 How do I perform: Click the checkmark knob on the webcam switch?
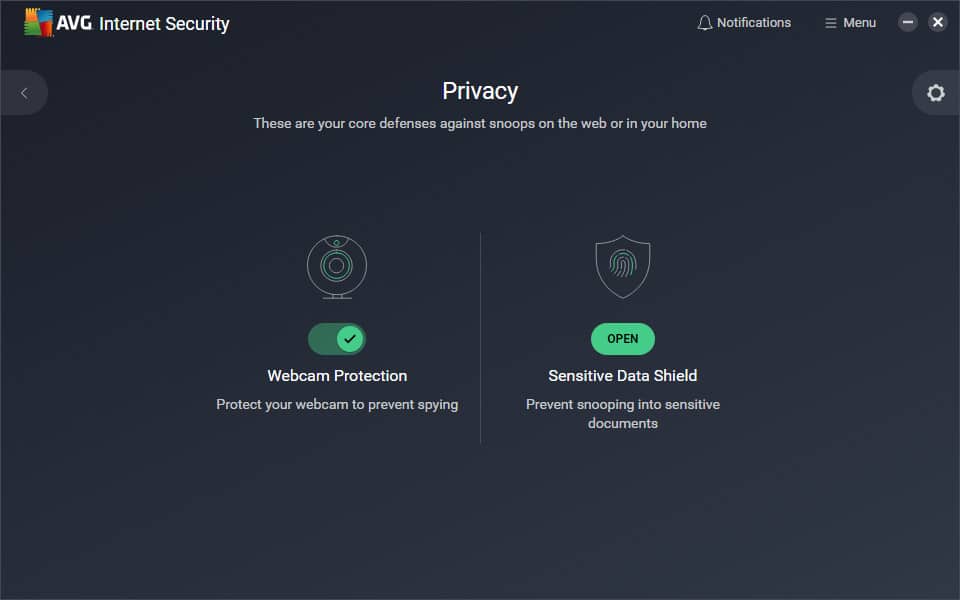350,339
